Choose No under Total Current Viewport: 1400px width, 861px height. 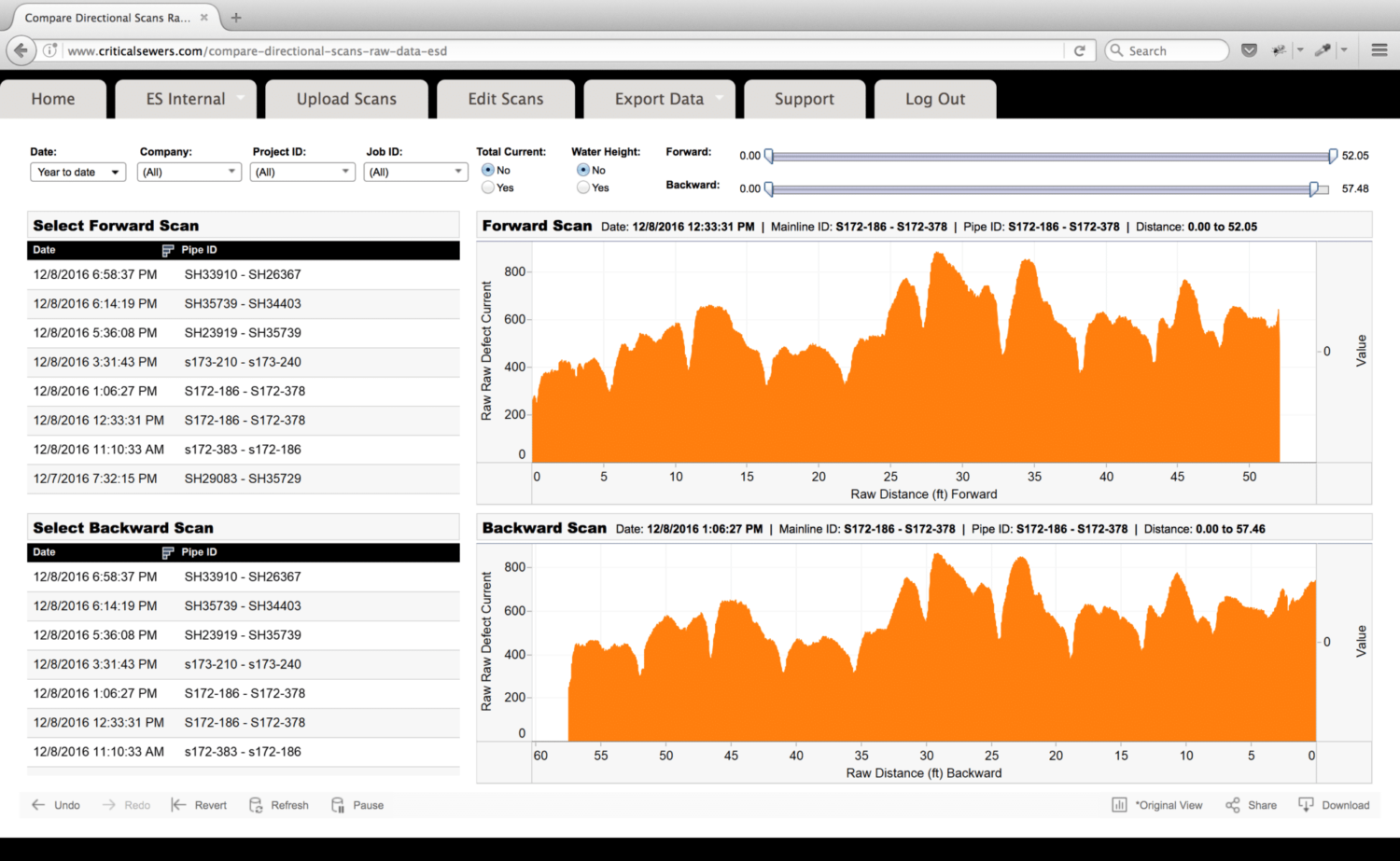click(x=488, y=170)
